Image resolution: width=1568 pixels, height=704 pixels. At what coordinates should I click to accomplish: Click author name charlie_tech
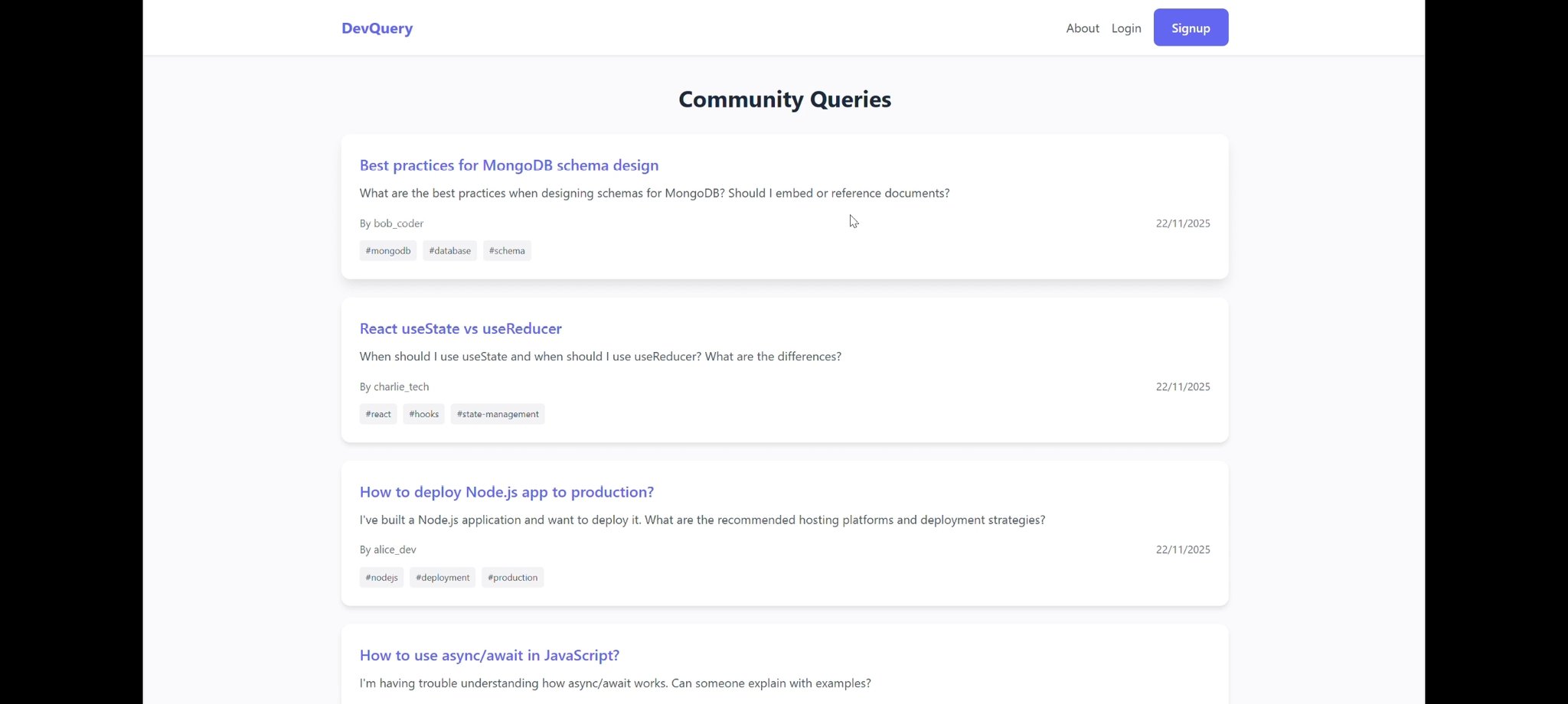401,387
